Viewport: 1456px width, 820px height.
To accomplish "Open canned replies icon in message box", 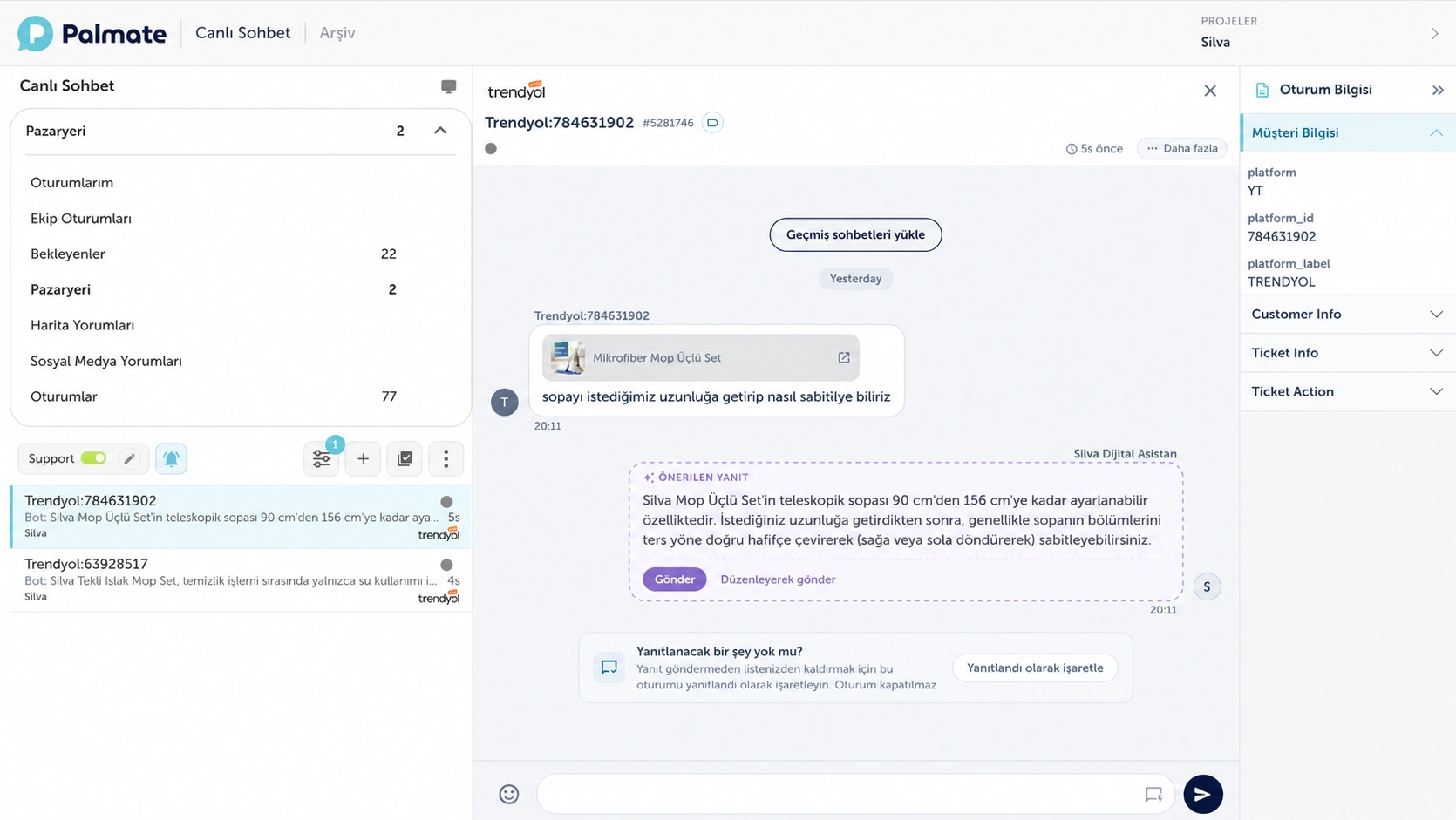I will pyautogui.click(x=1153, y=794).
